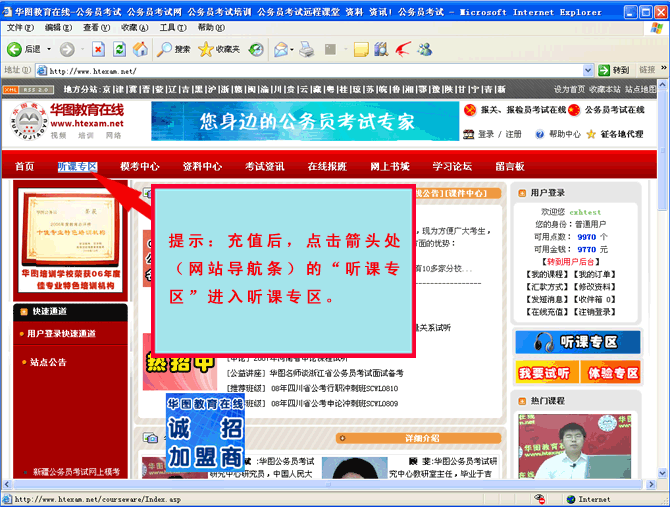
Task: Open 网上书城 navigation item
Action: [x=390, y=167]
